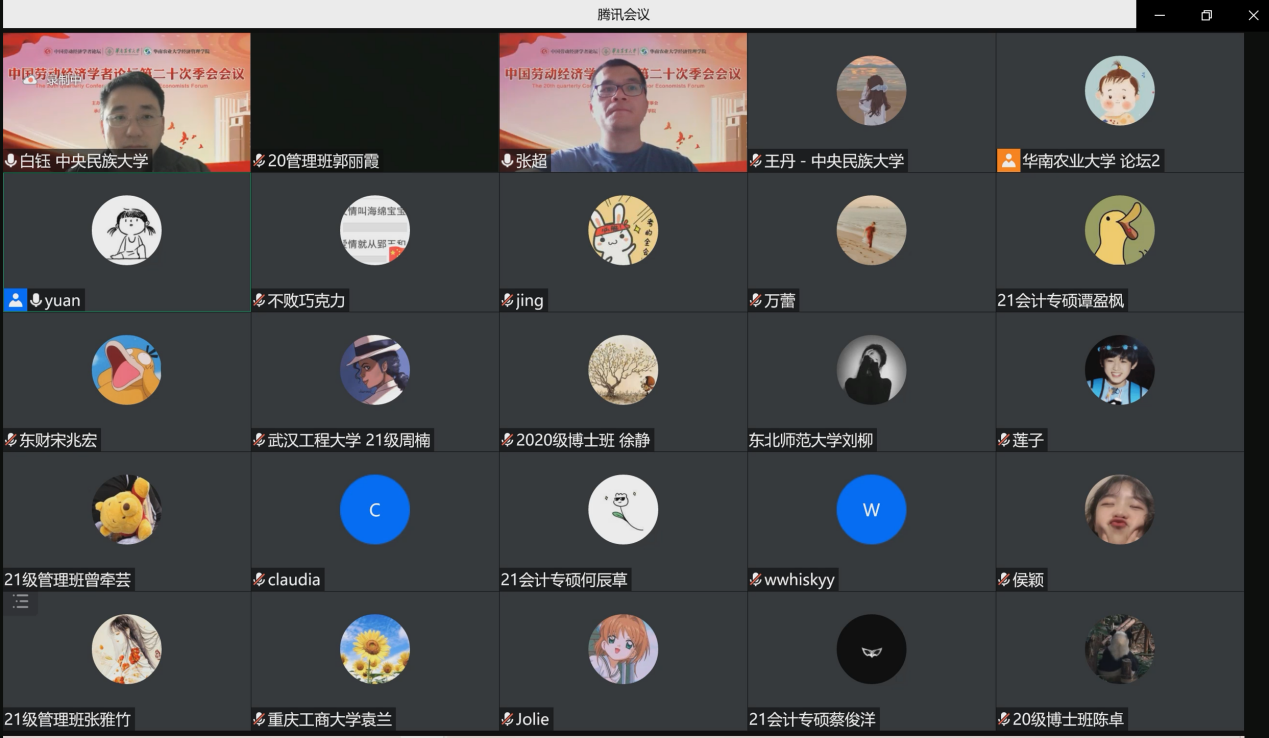
Task: Select the yellow duck avatar of 21会计专硕谭盈枫
Action: pyautogui.click(x=1119, y=230)
